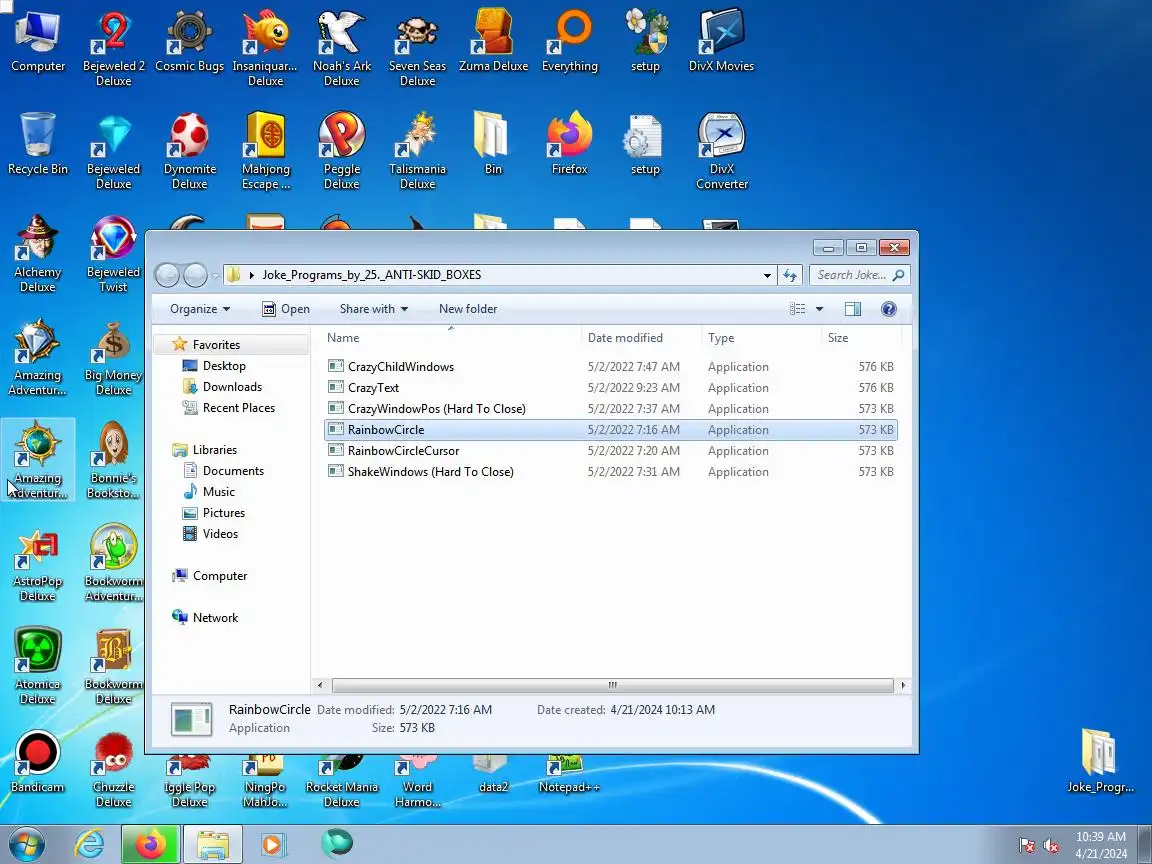
Task: Open the Windows Start menu
Action: pyautogui.click(x=27, y=845)
